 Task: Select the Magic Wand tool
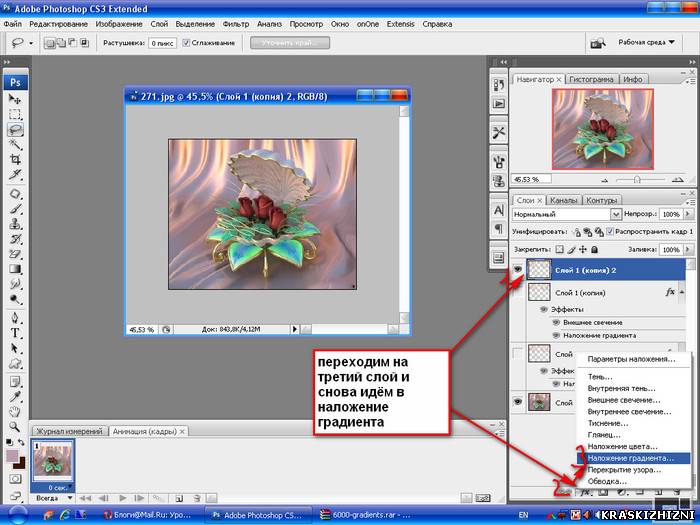[15, 145]
